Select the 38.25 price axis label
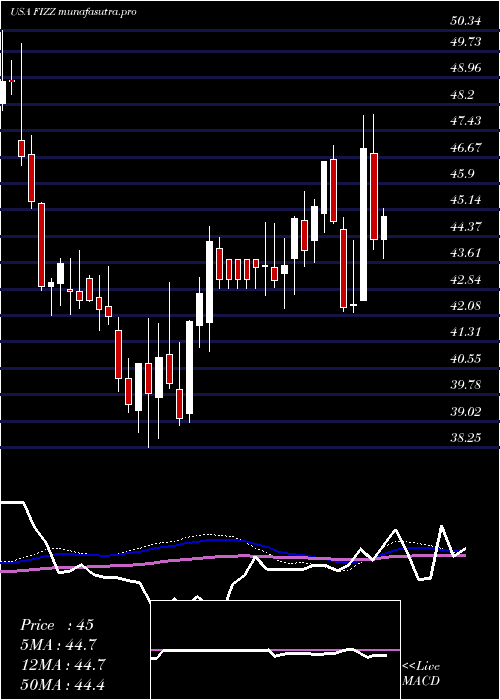This screenshot has width=500, height=700. coord(465,438)
